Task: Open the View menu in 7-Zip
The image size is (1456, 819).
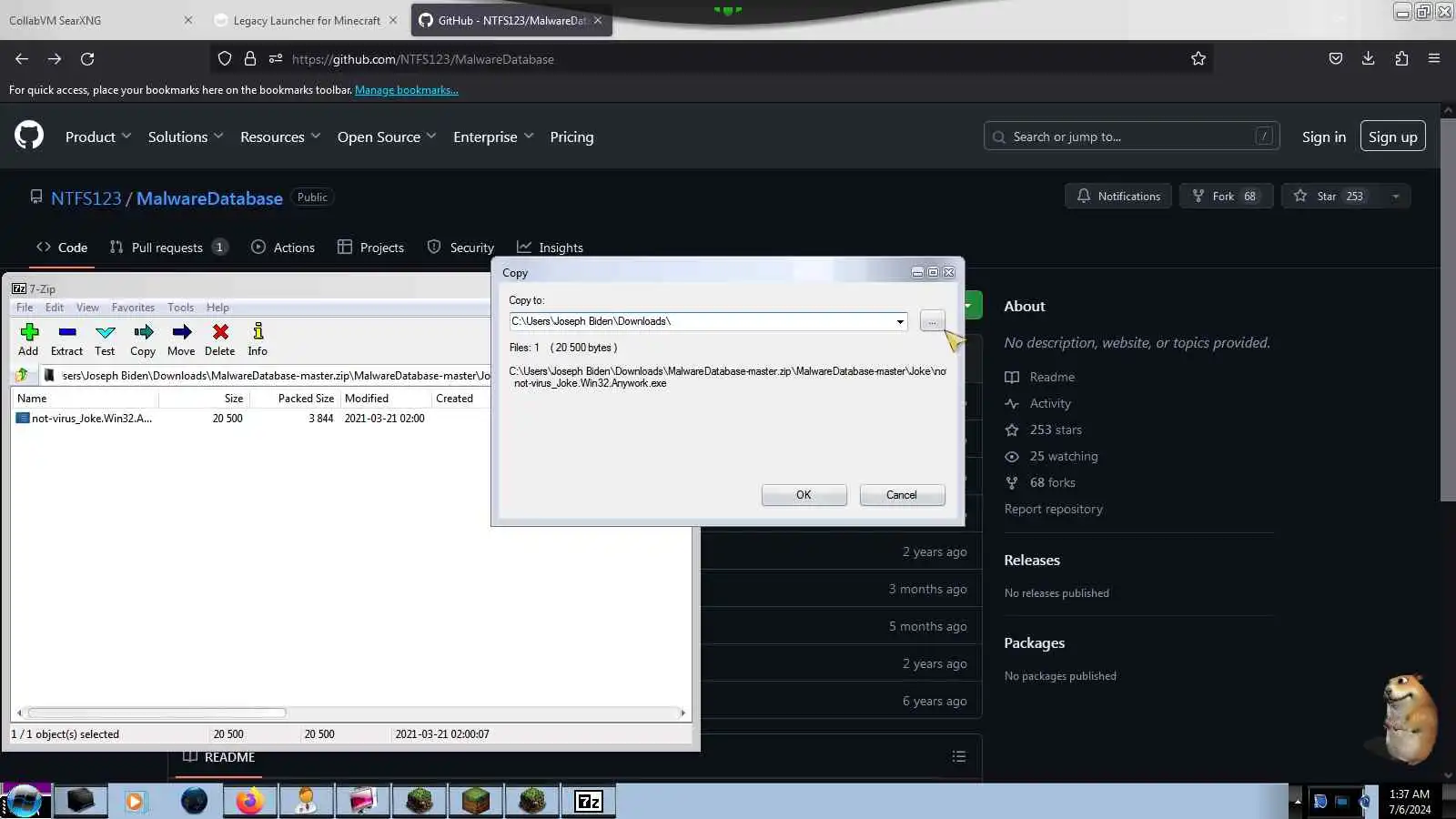Action: click(x=87, y=308)
